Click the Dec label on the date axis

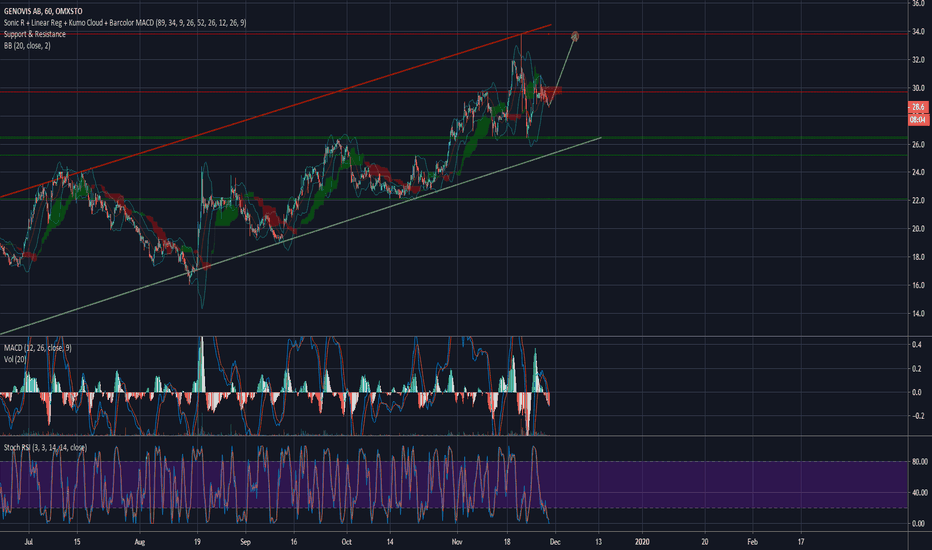[555, 542]
